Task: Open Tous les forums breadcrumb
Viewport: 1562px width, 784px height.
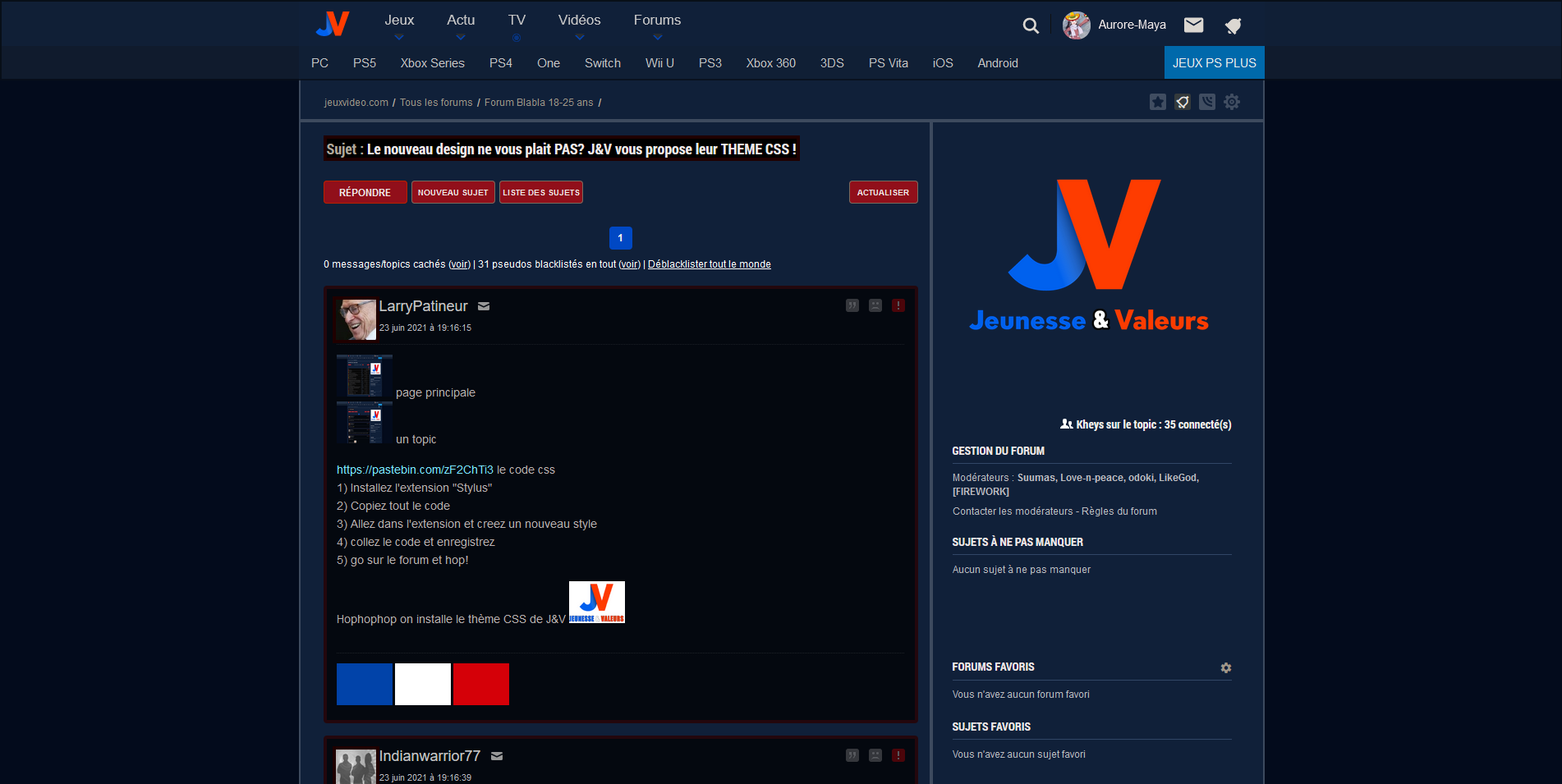Action: point(436,103)
